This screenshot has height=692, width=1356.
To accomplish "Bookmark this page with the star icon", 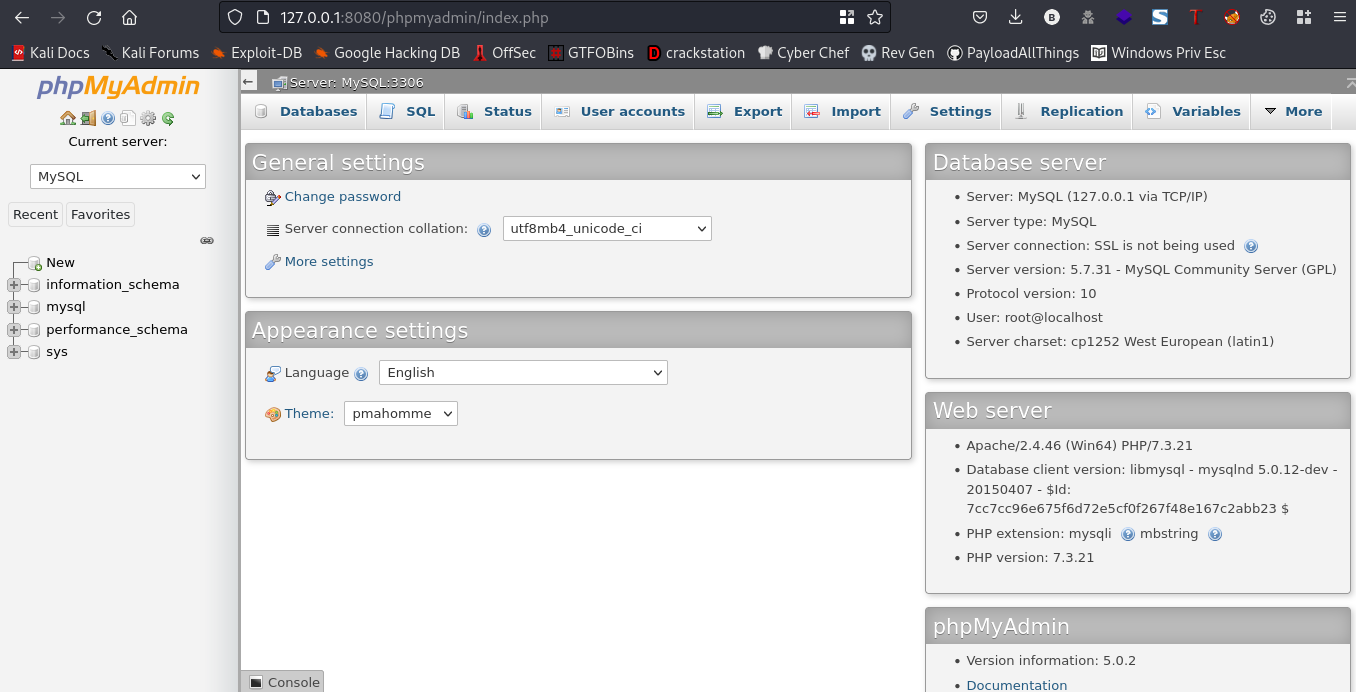I will 875,17.
